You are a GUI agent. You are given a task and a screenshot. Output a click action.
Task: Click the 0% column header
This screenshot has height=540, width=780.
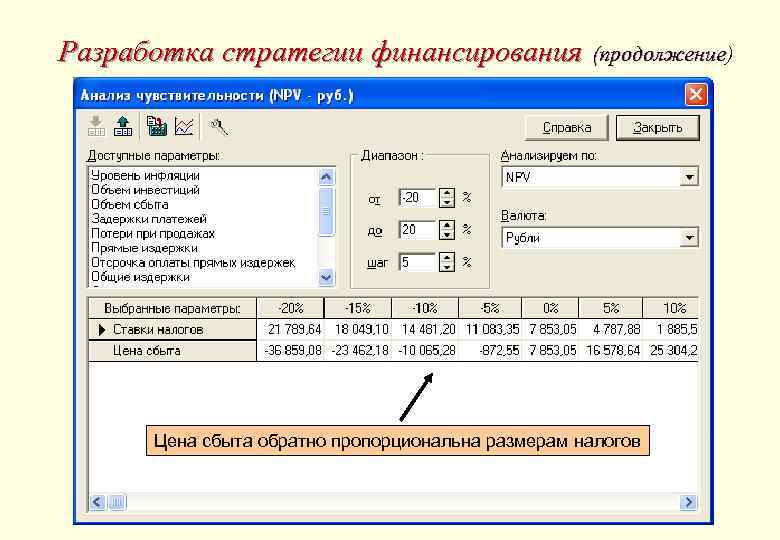(550, 308)
